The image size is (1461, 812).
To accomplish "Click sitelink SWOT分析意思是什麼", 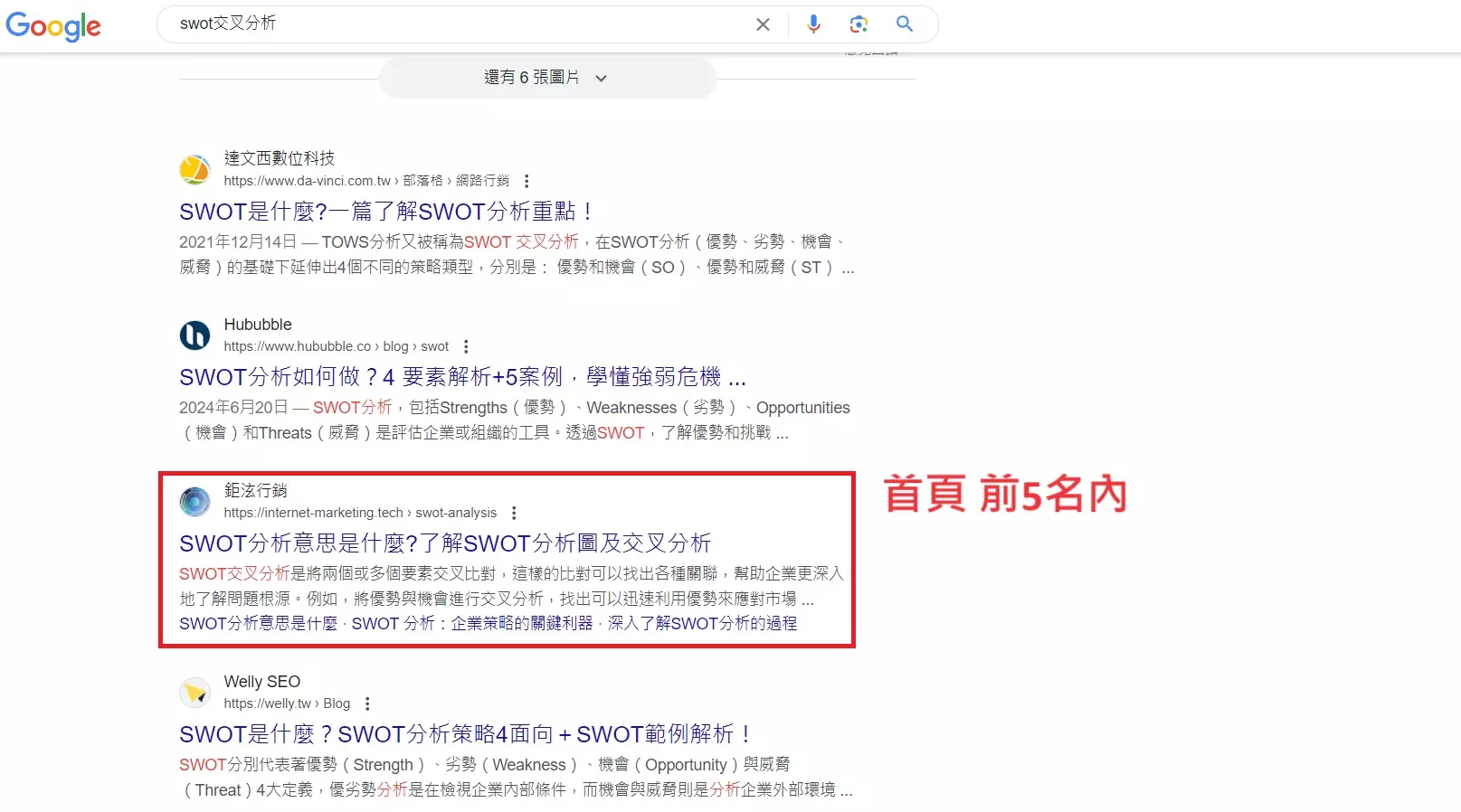I will tap(259, 623).
